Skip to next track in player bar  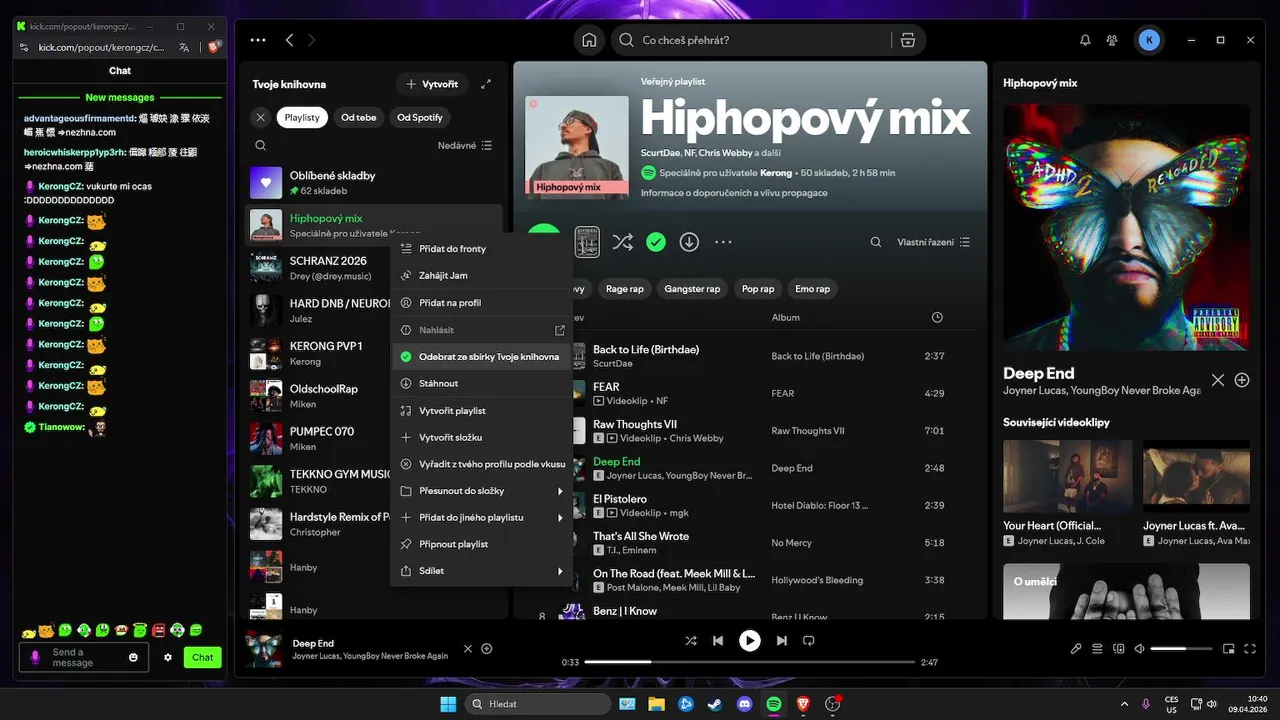(782, 641)
